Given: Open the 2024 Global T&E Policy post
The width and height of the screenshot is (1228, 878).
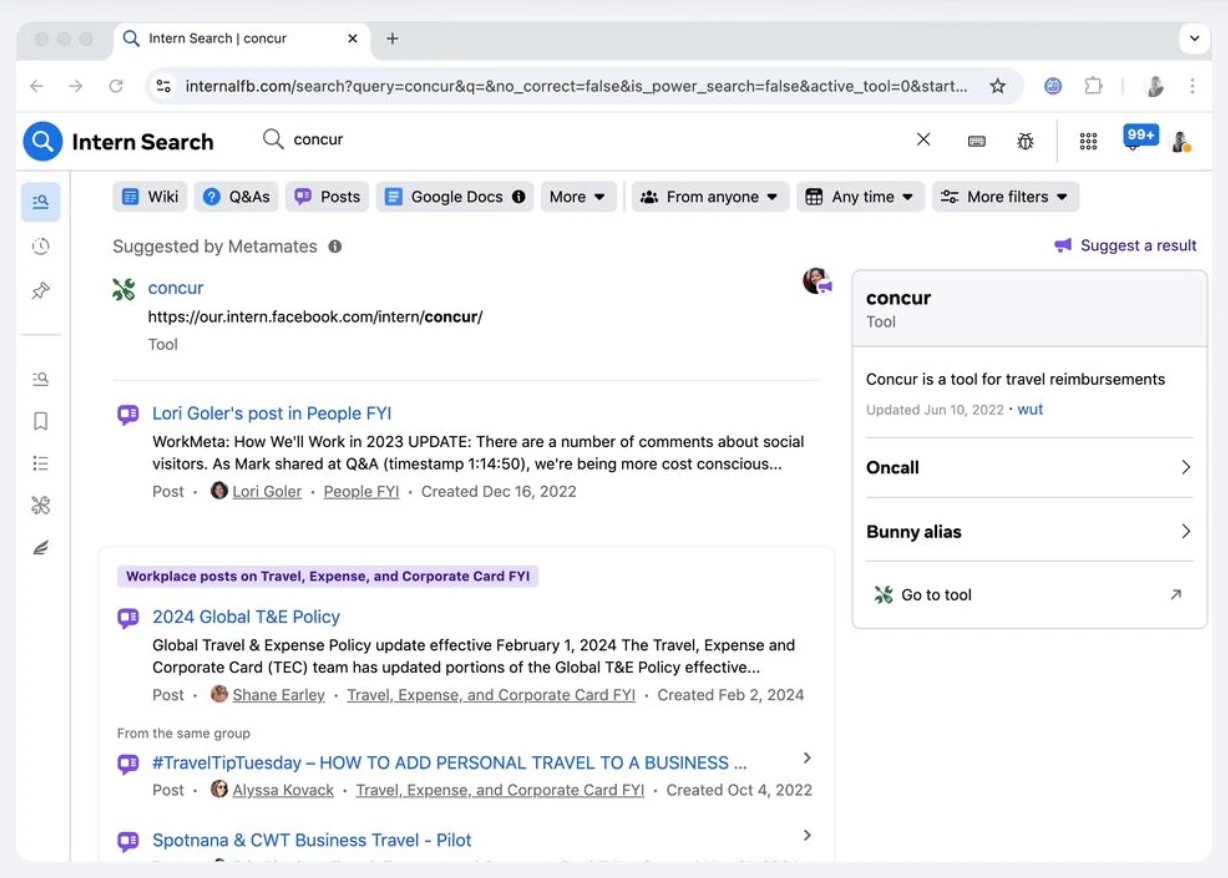Looking at the screenshot, I should (246, 617).
